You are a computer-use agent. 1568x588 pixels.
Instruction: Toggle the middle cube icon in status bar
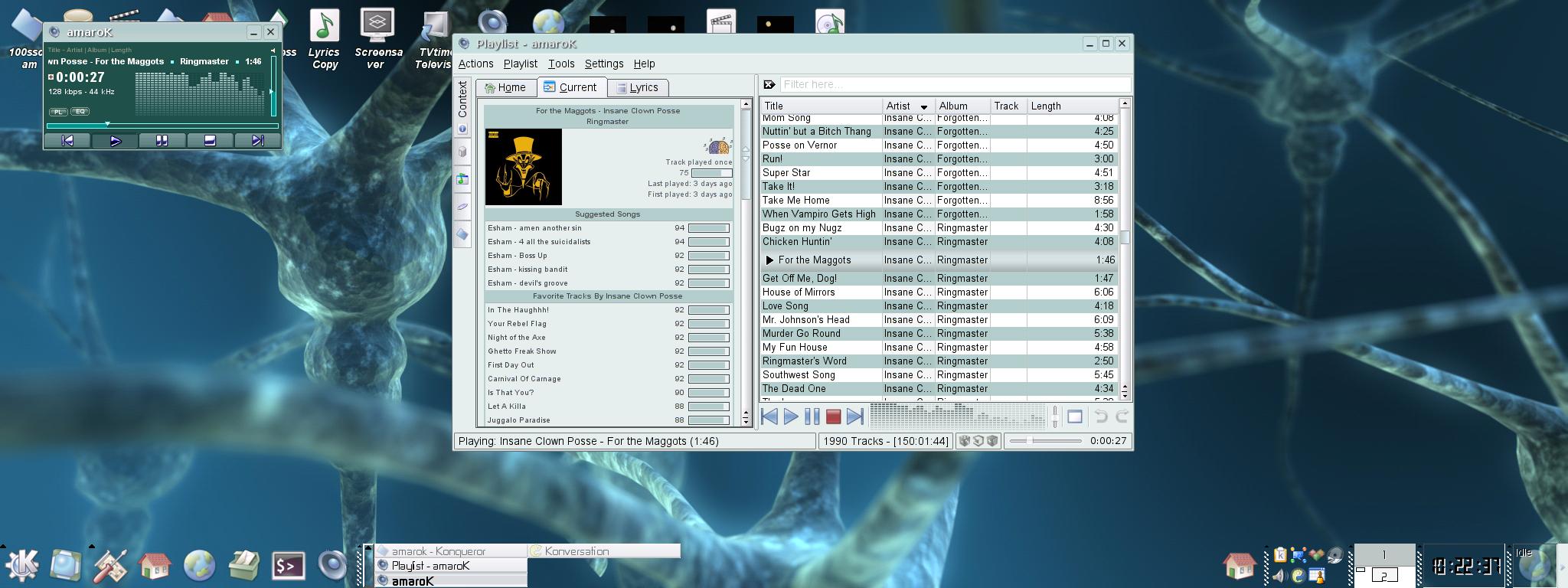[x=978, y=441]
